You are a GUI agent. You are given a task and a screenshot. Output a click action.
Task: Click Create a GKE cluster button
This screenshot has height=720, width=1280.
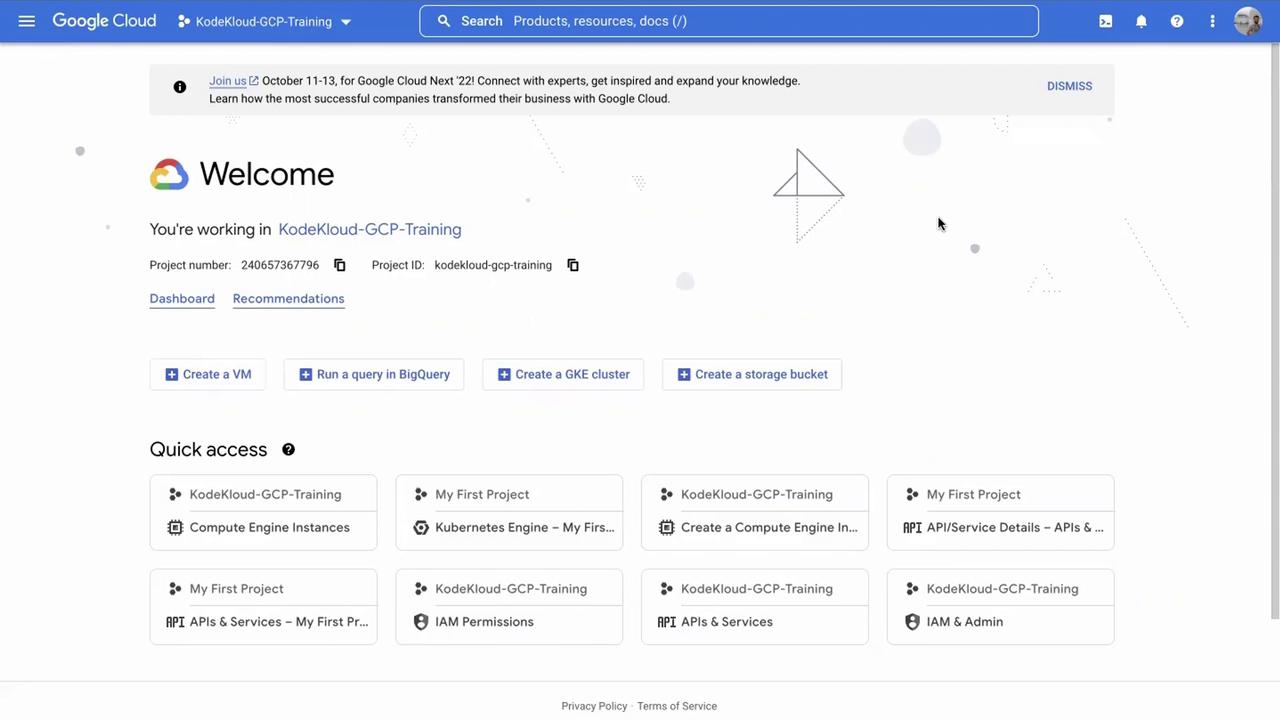[x=563, y=374]
